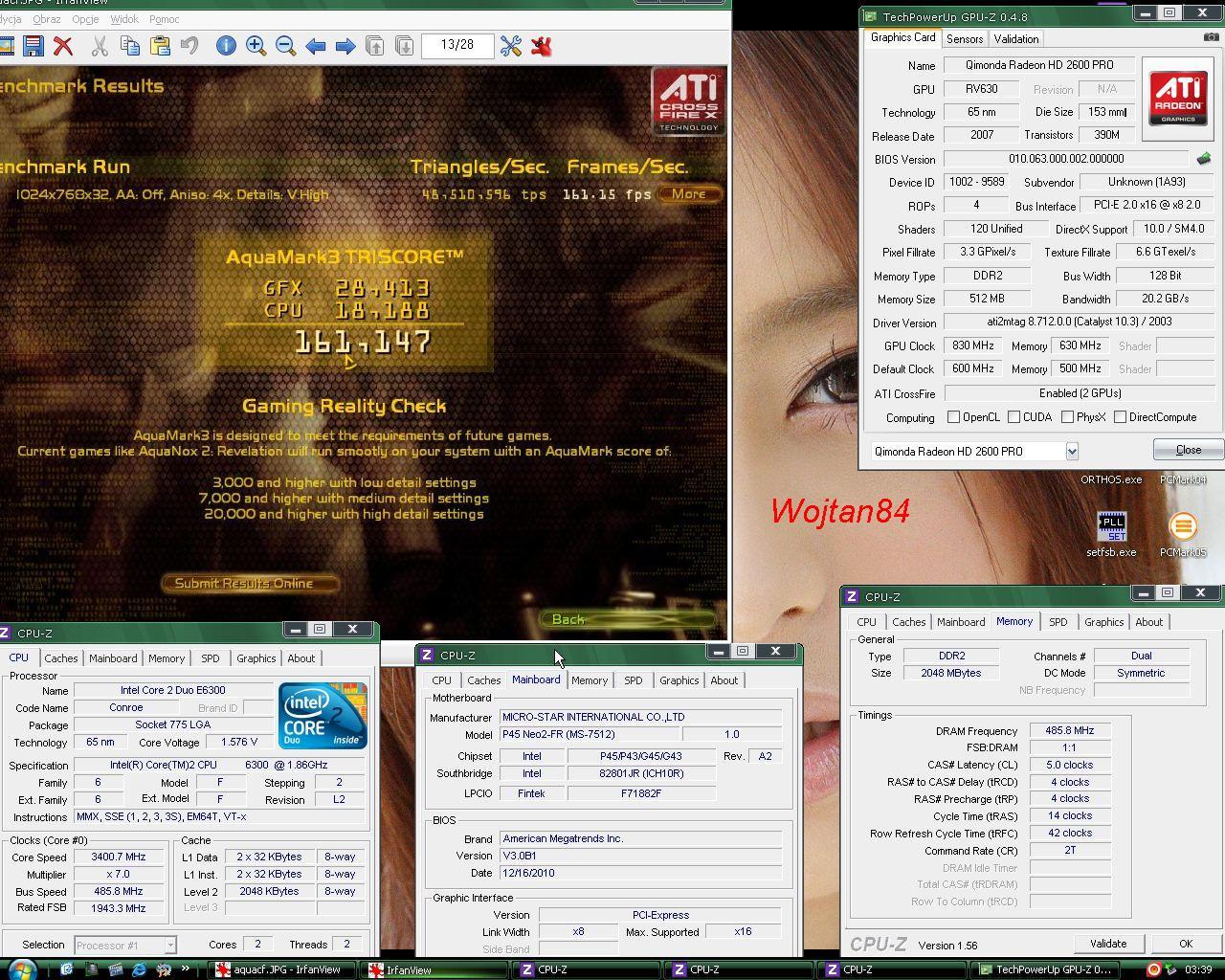Click the BIOS Version field in GPU-Z

pyautogui.click(x=1066, y=159)
